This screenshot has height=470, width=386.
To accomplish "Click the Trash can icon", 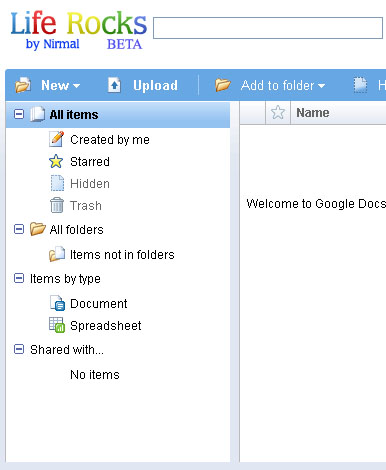I will (57, 205).
